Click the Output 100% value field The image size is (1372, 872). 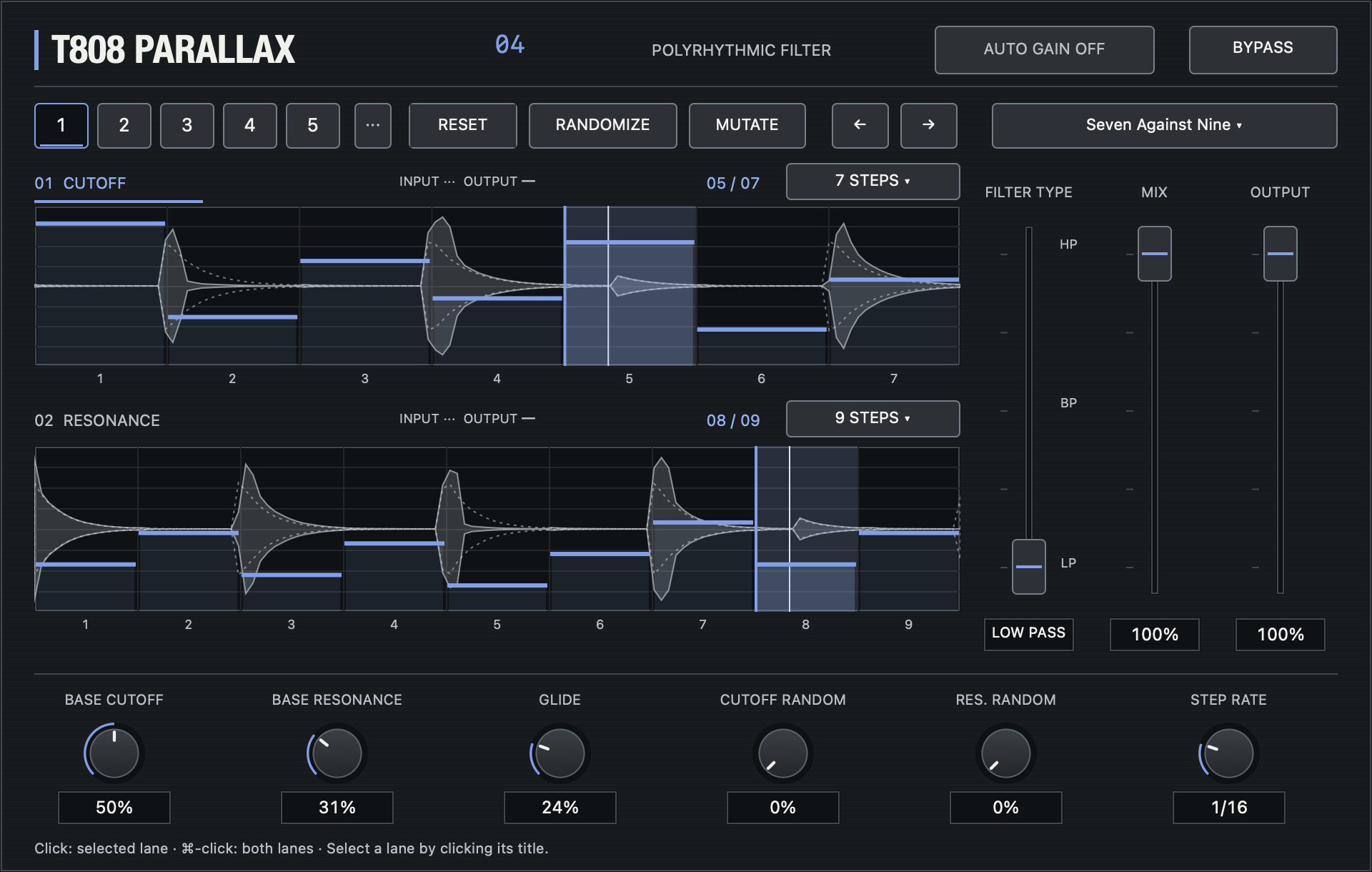(1280, 634)
